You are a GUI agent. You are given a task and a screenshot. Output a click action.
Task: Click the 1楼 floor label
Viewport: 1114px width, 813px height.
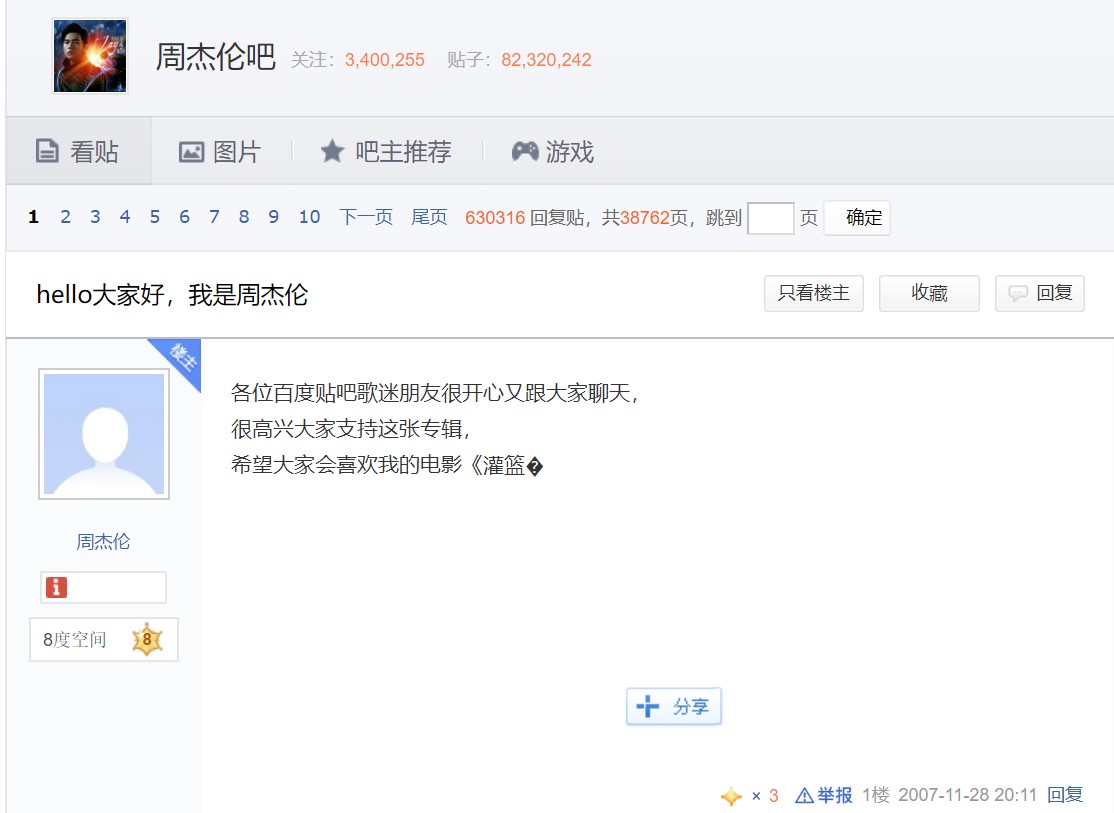876,795
